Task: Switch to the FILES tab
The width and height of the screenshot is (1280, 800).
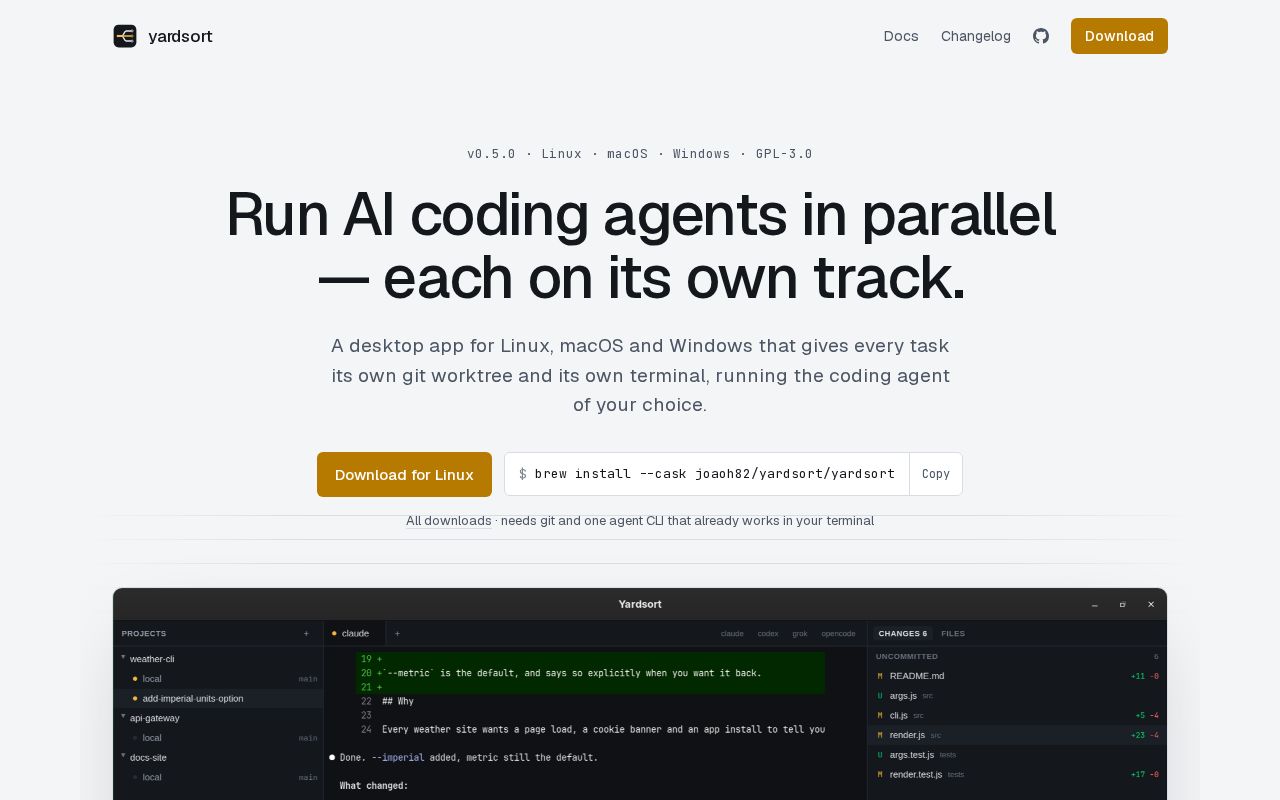Action: pyautogui.click(x=953, y=633)
